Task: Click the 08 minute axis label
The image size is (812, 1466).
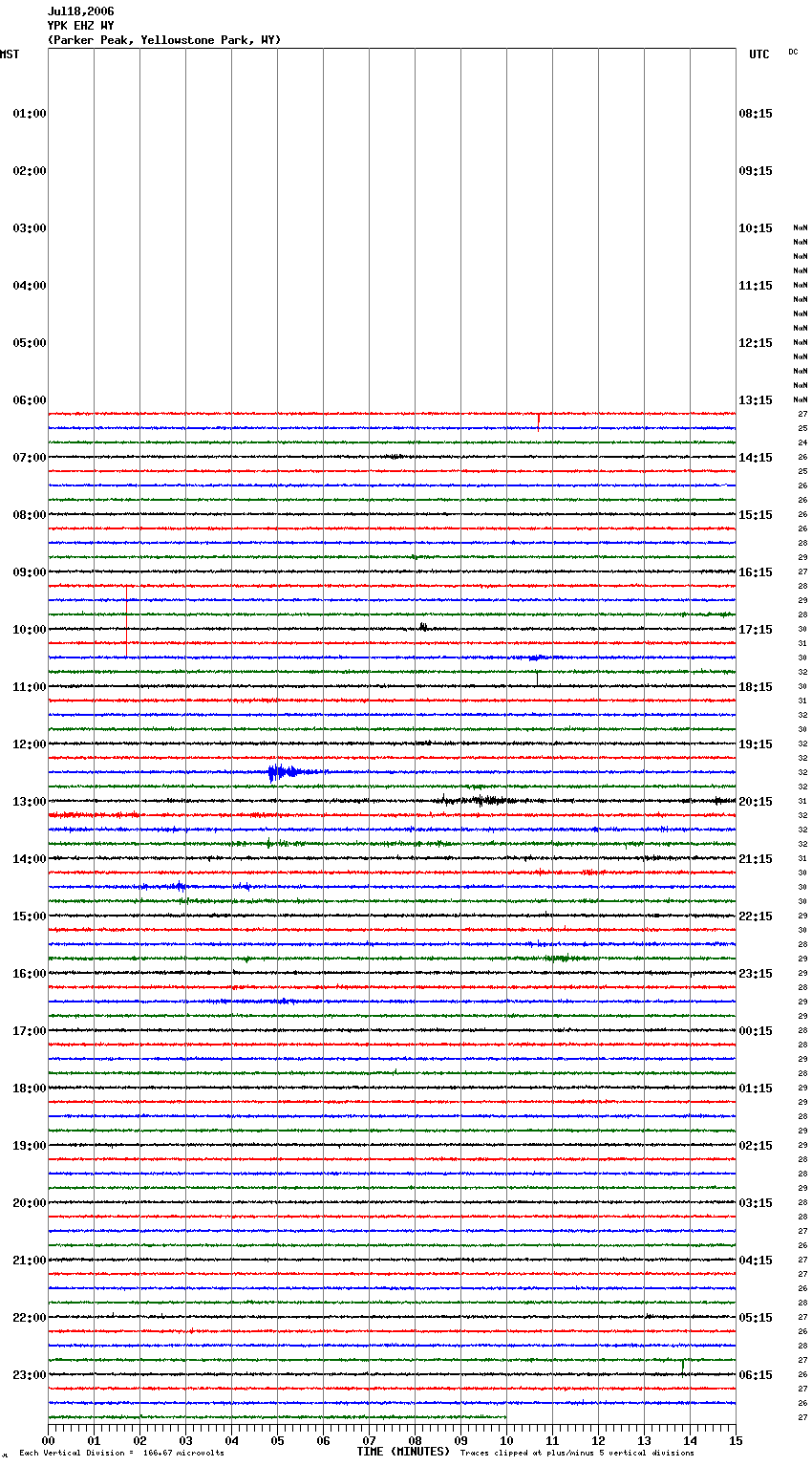Action: point(415,1440)
